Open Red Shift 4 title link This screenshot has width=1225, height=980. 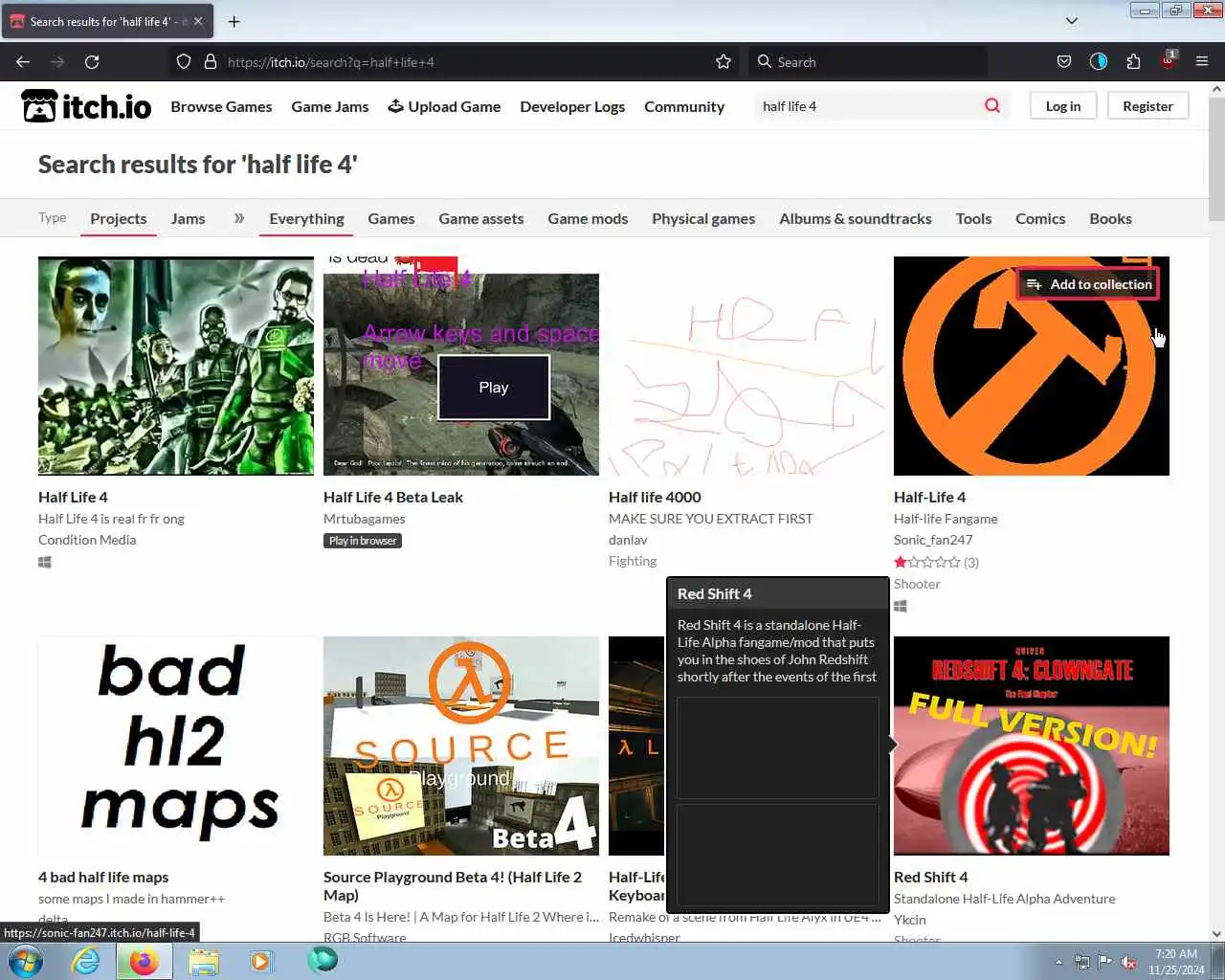tap(931, 877)
